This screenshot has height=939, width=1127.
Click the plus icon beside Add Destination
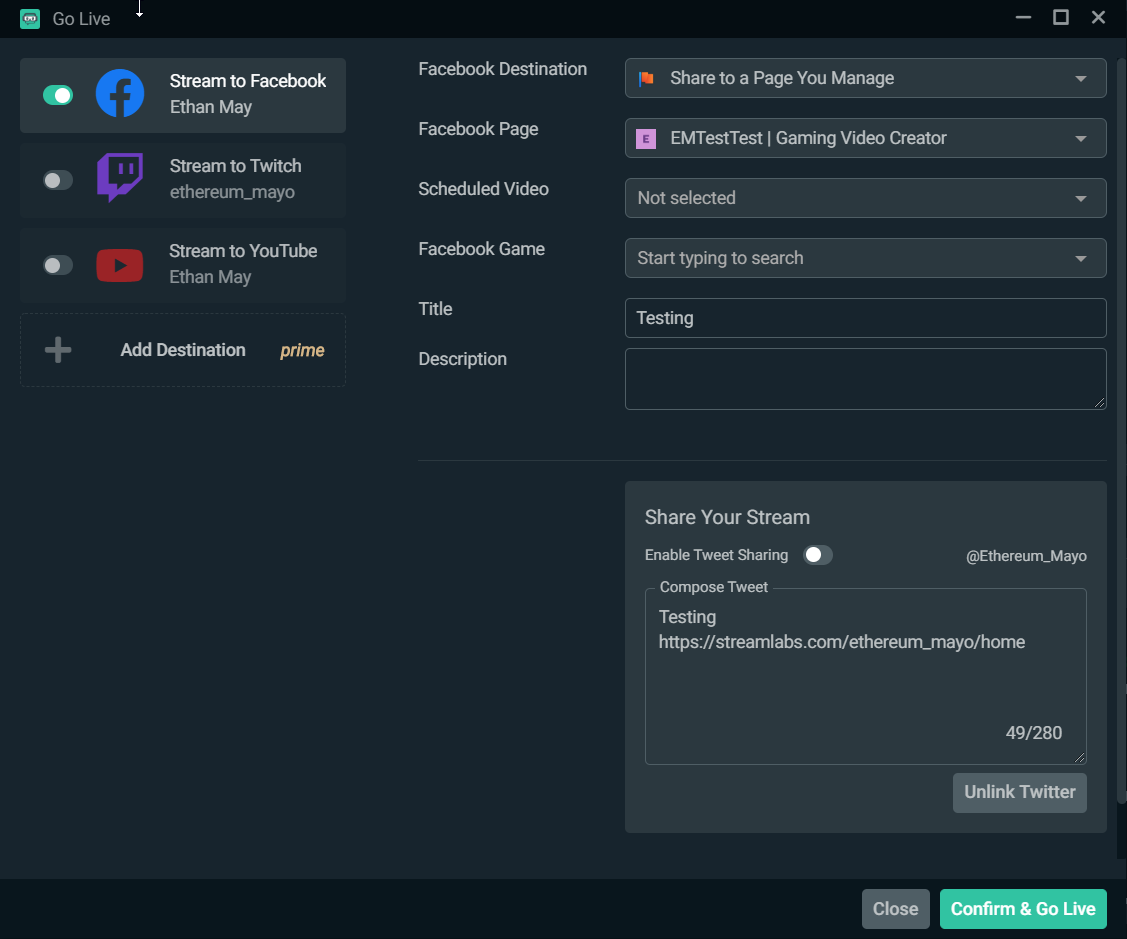pyautogui.click(x=58, y=350)
